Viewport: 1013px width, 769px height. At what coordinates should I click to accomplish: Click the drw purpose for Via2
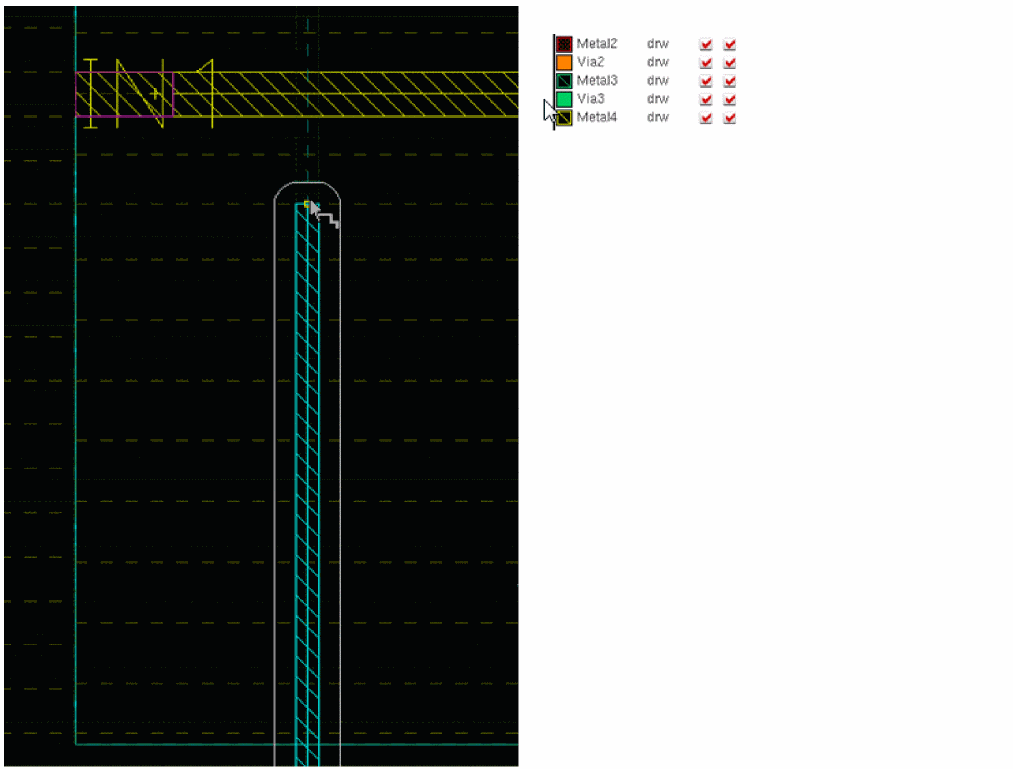pos(658,62)
